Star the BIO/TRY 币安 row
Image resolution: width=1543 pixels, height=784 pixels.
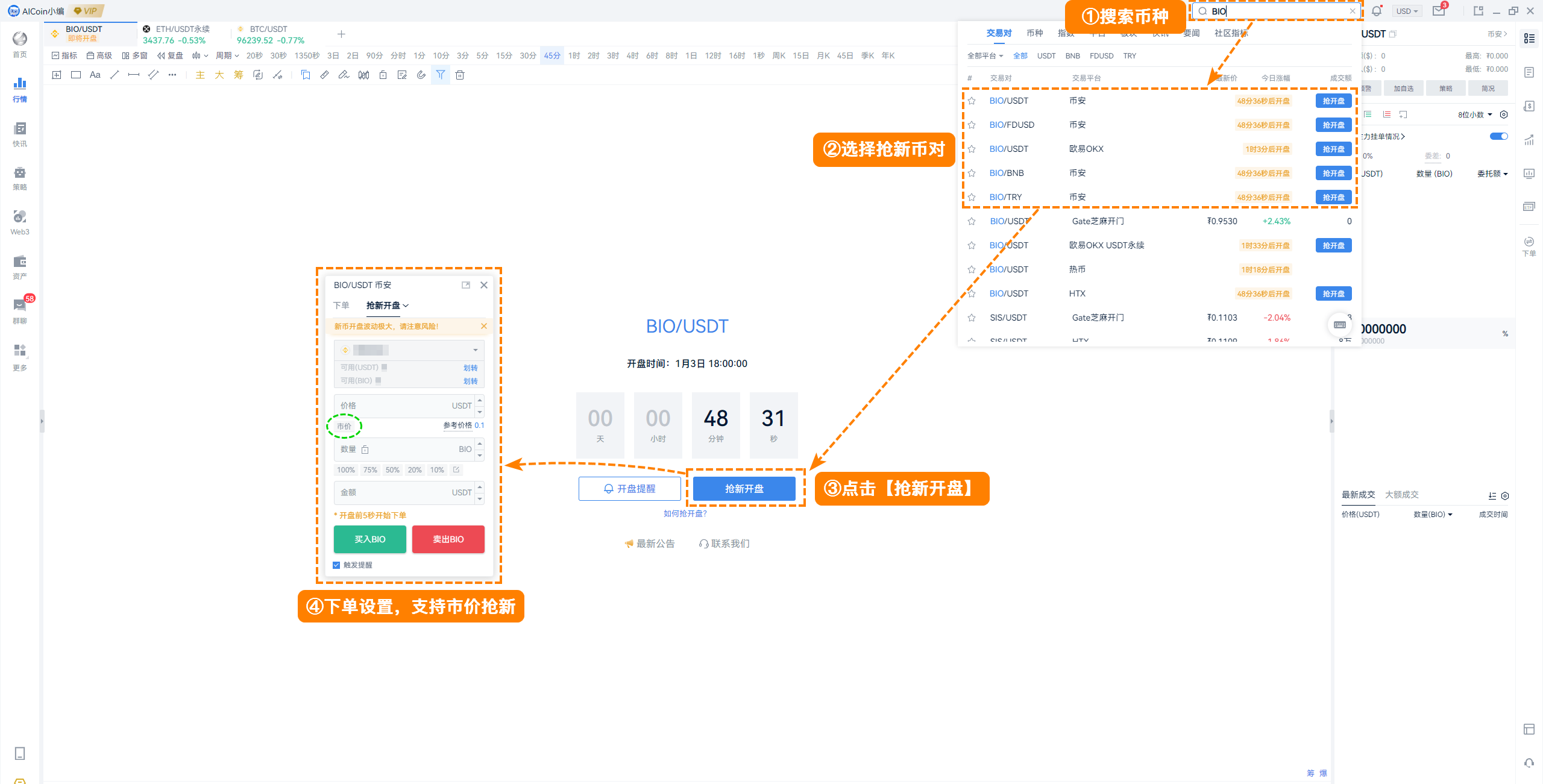coord(972,197)
